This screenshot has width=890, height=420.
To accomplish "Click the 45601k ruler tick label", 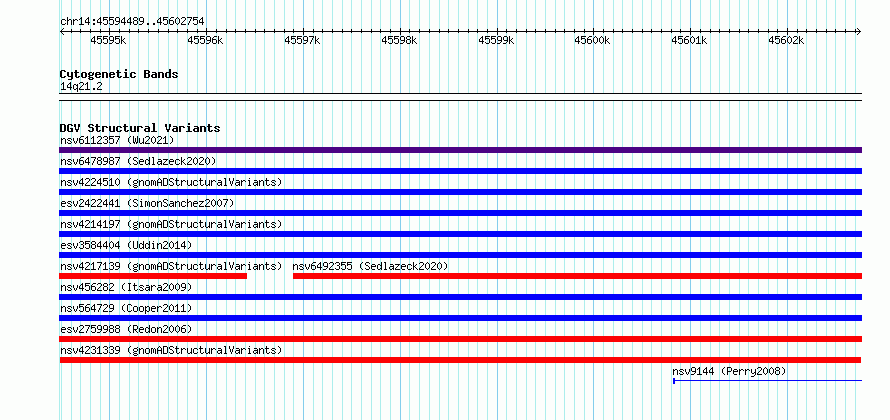I will (x=689, y=40).
